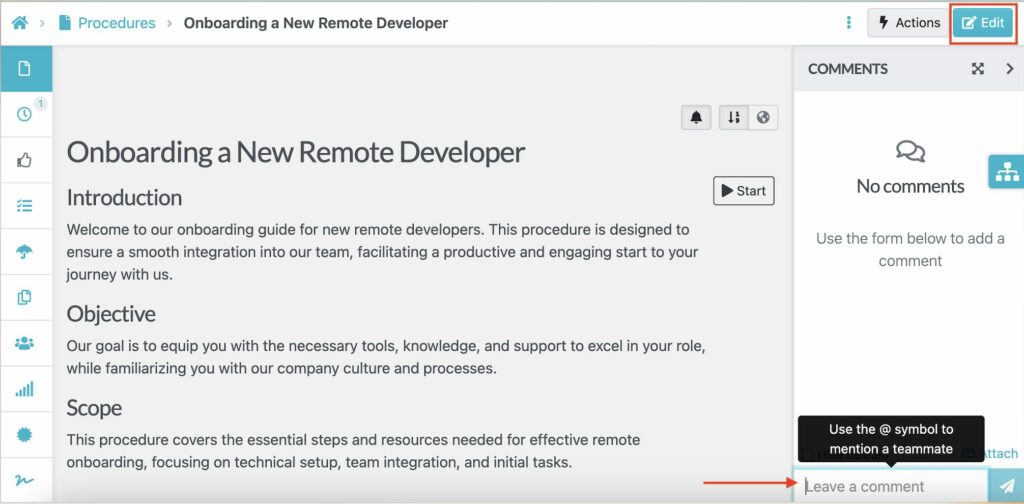Toggle the globe public visibility button
This screenshot has height=504, width=1024.
point(763,118)
